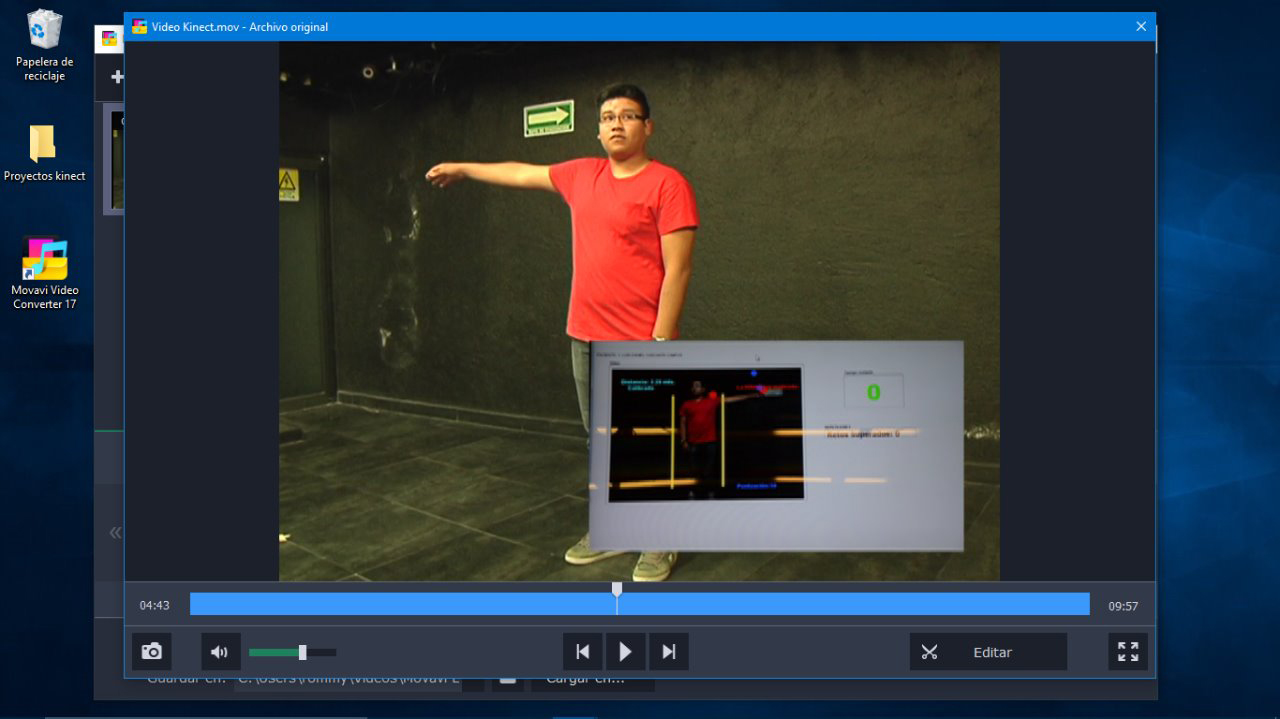Click the Movavi icon in the preview title bar

[139, 27]
